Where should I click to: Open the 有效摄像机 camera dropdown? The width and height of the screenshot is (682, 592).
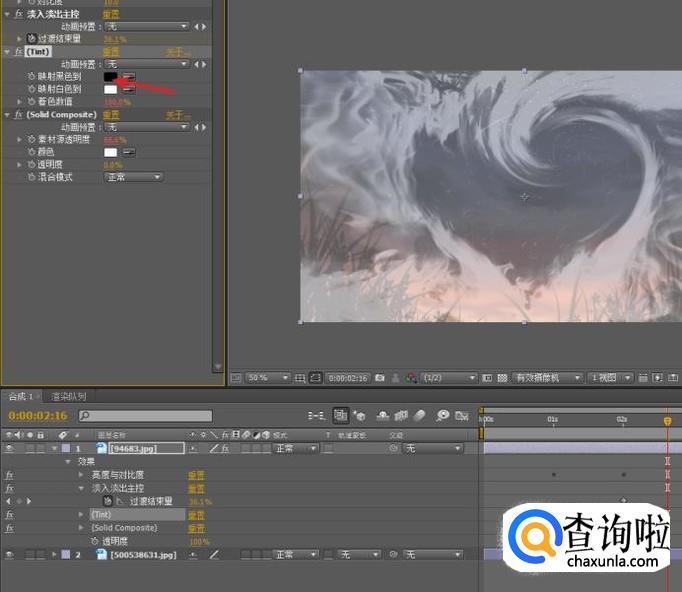[x=547, y=378]
